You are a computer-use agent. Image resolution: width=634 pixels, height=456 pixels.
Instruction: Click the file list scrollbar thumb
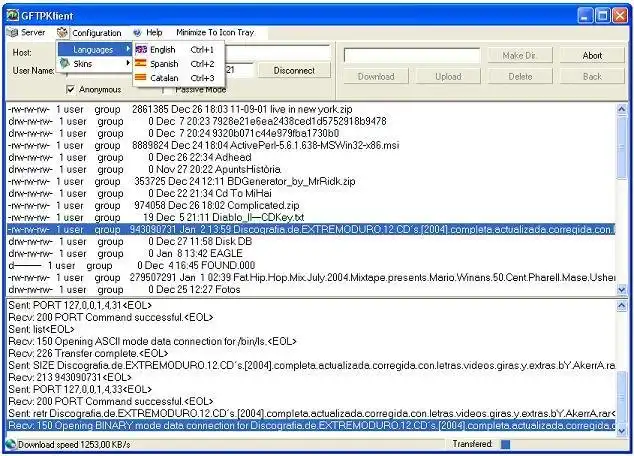coord(621,148)
